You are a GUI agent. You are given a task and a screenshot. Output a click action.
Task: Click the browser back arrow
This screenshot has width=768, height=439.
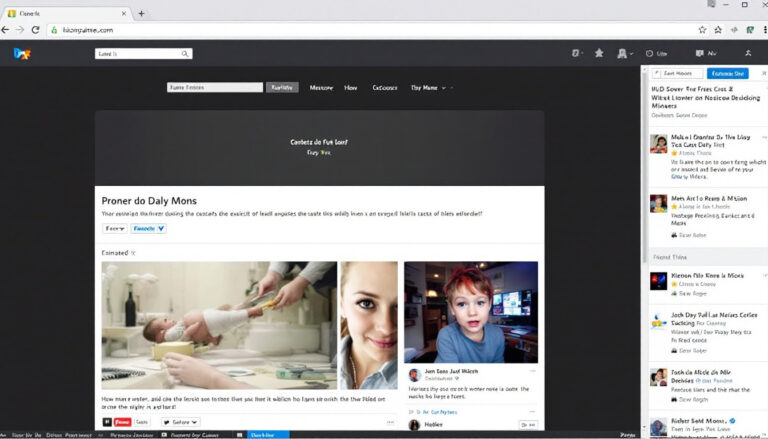(8, 30)
